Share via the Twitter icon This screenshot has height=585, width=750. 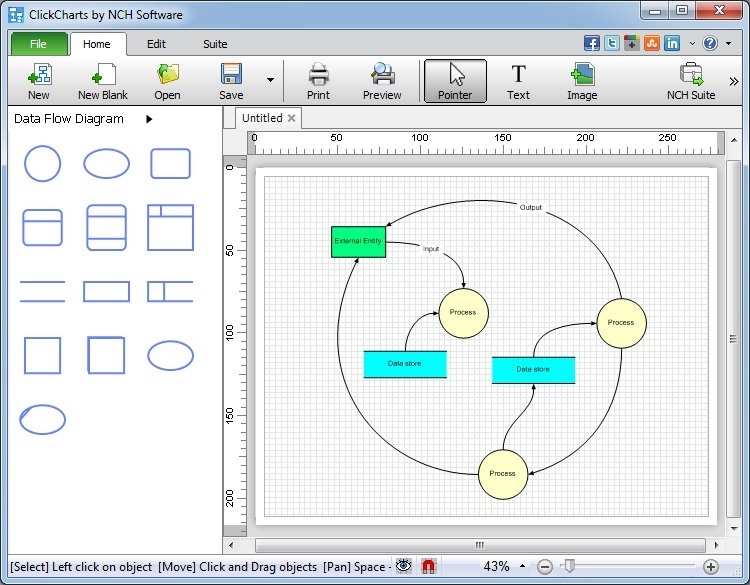(x=612, y=44)
